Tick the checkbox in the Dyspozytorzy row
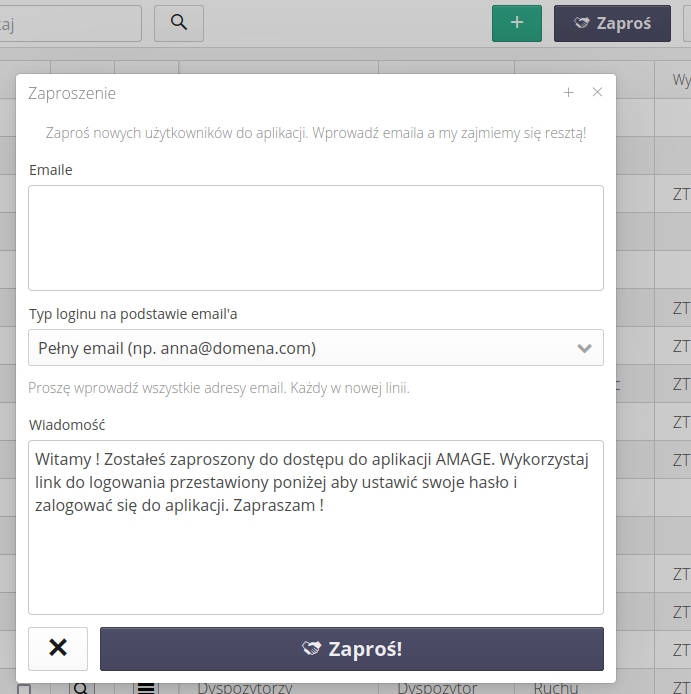Image resolution: width=691 pixels, height=694 pixels. (x=25, y=689)
